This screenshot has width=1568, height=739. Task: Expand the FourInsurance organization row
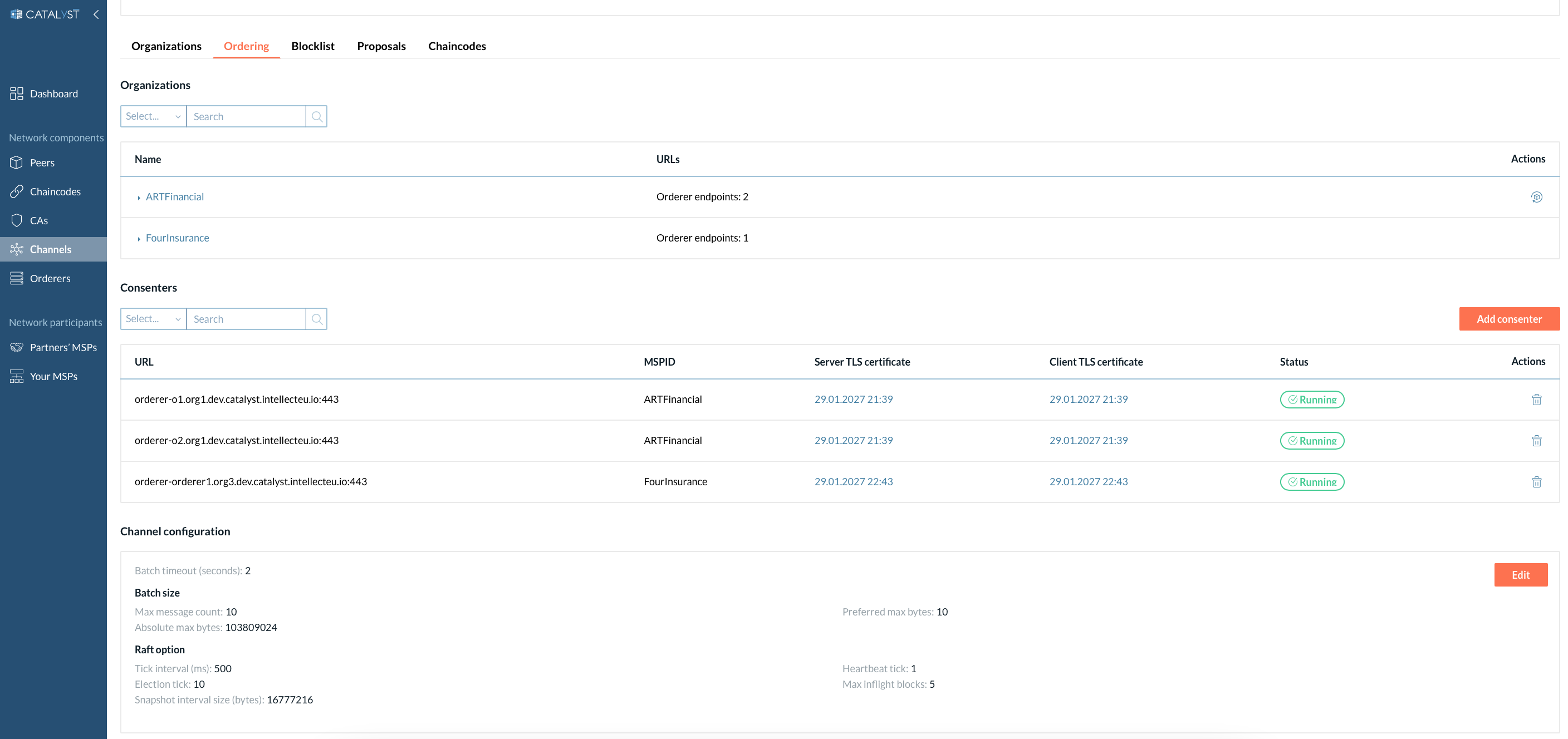[139, 238]
